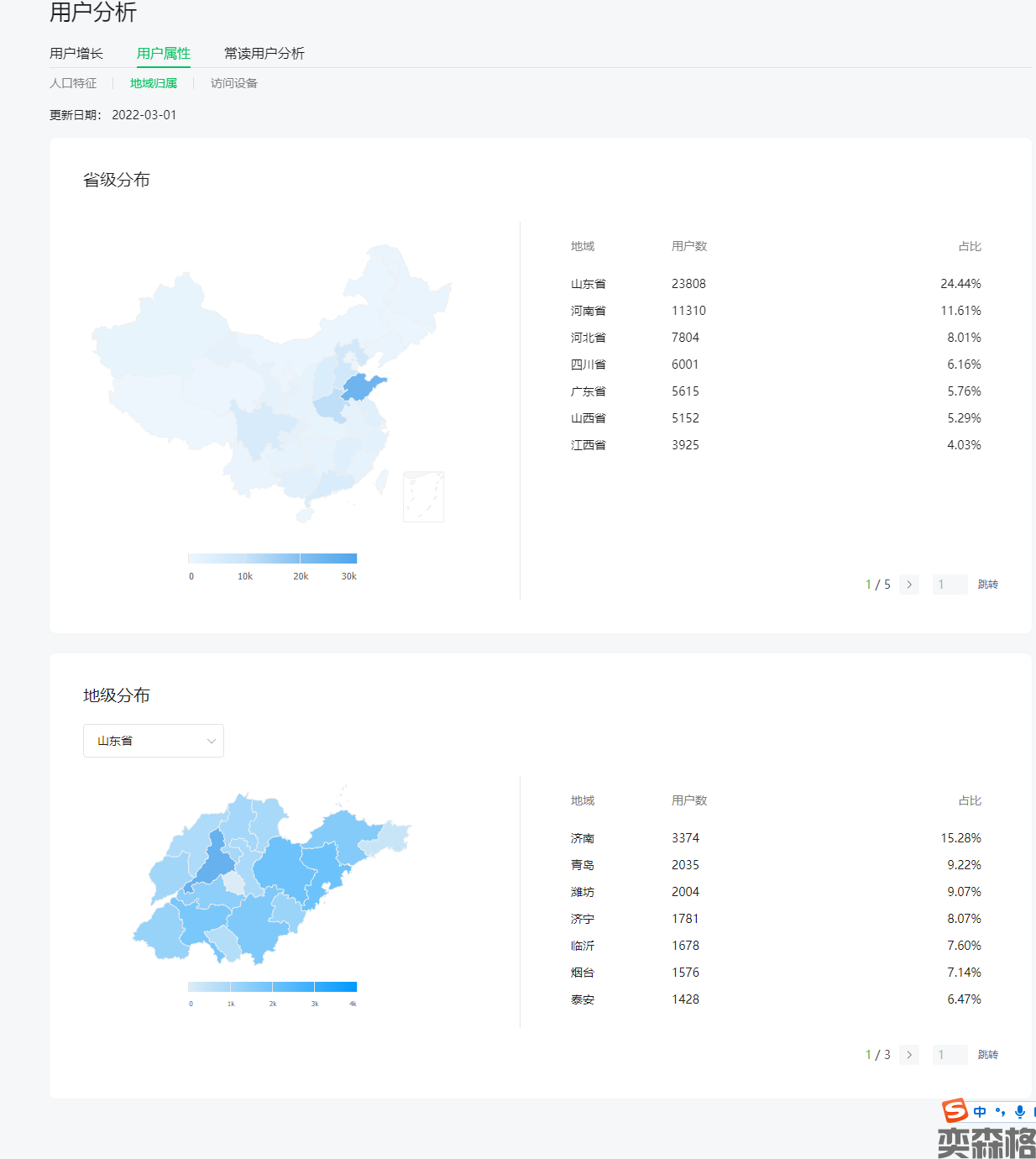Viewport: 1036px width, 1159px height.
Task: Select the 用户属性 tab
Action: tap(163, 54)
